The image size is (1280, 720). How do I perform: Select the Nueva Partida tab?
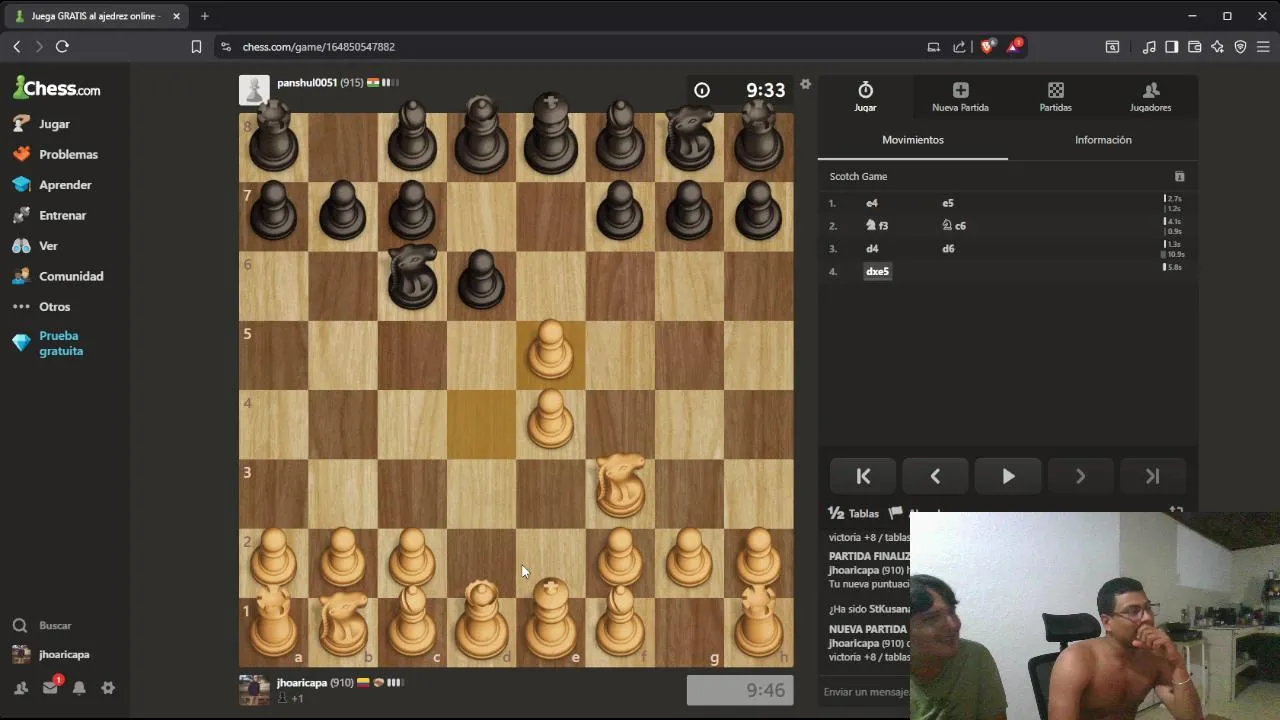click(960, 97)
